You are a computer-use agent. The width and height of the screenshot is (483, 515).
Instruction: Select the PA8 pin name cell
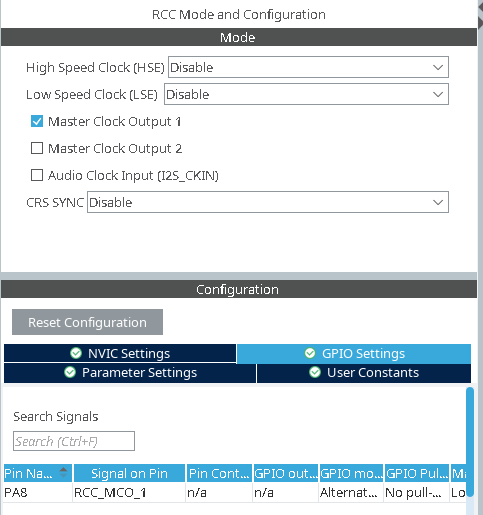click(38, 492)
